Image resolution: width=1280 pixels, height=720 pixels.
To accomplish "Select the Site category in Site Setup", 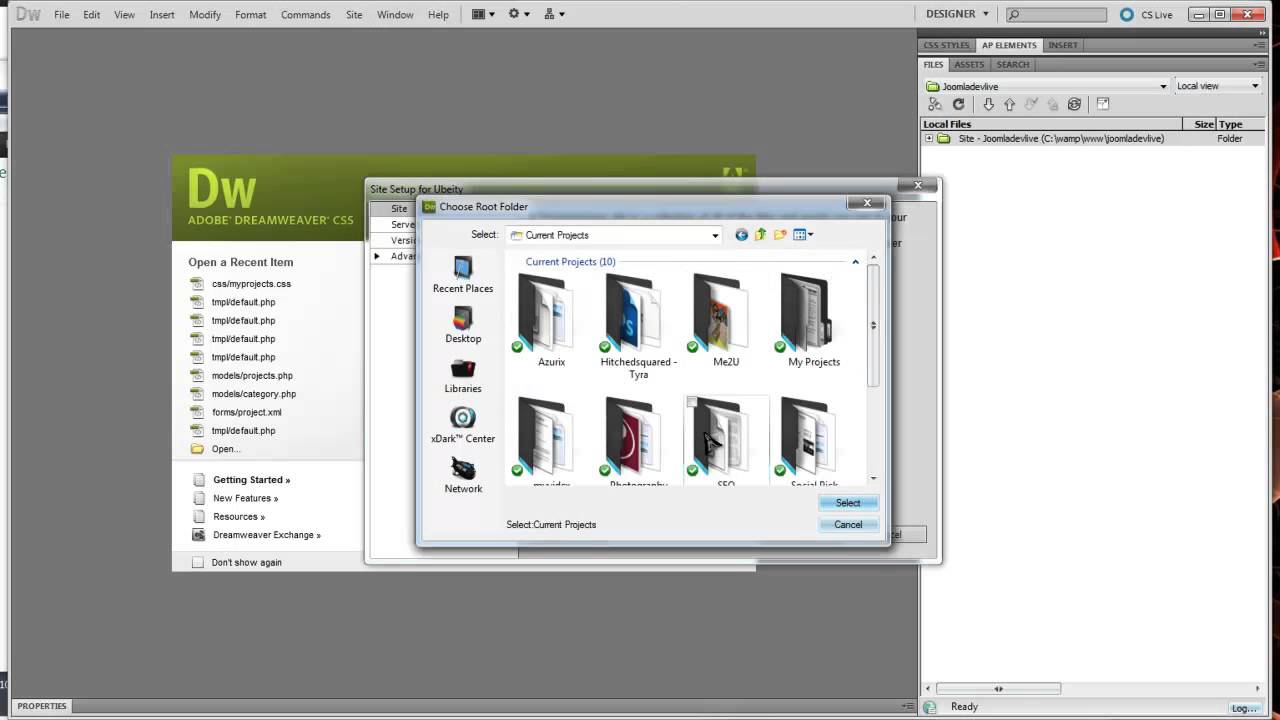I will point(399,209).
